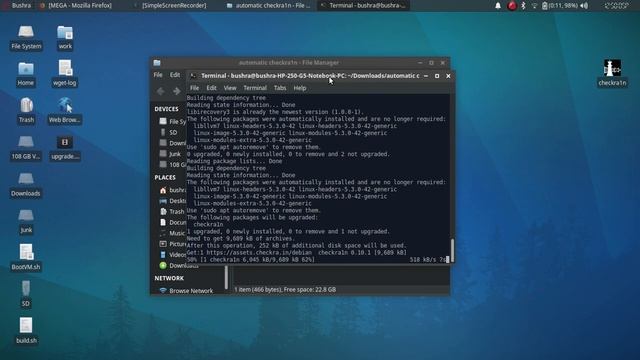Open the Terminal Edit menu
The width and height of the screenshot is (640, 360).
click(x=211, y=88)
